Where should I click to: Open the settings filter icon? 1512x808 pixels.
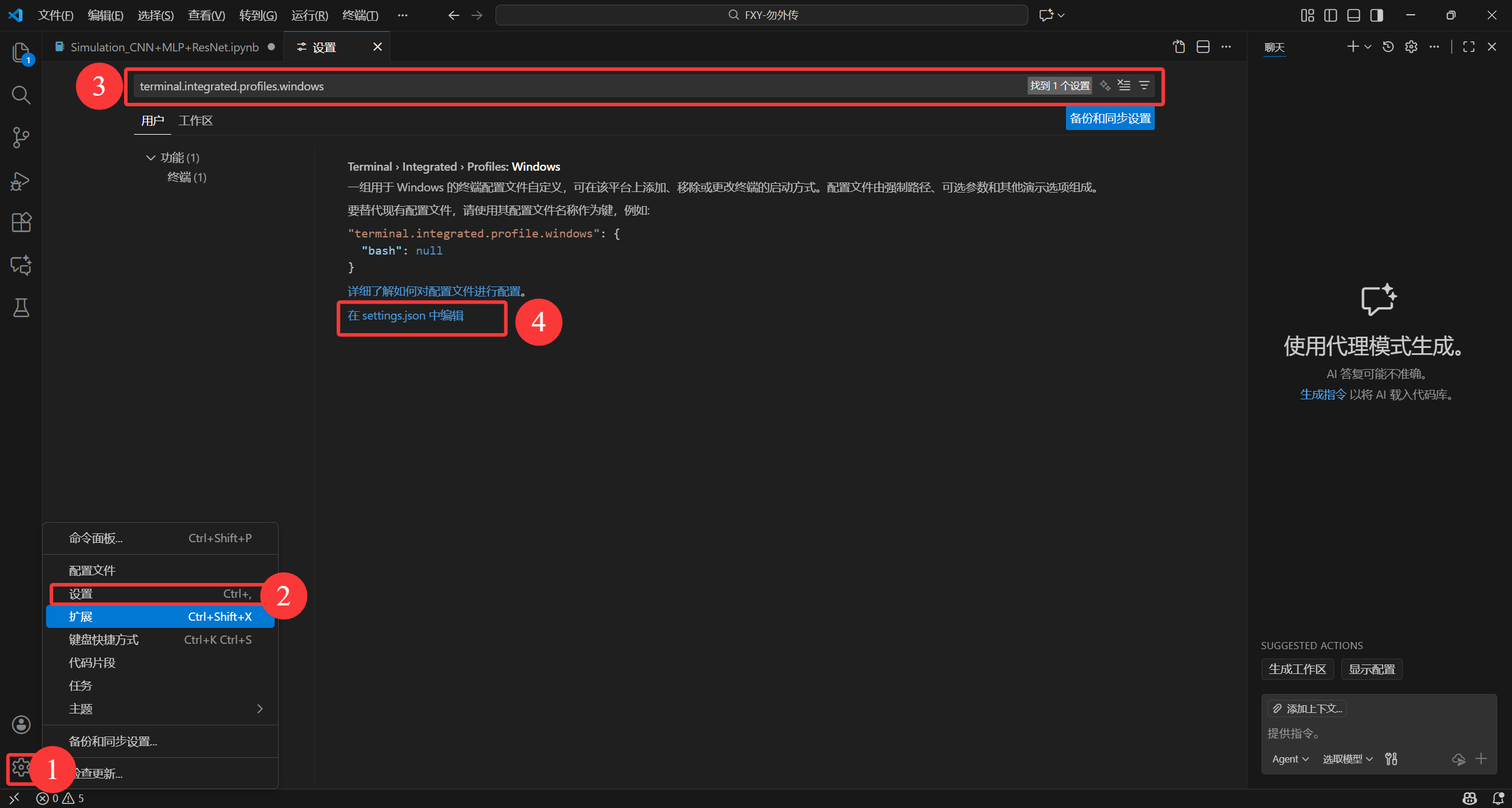[x=1144, y=86]
